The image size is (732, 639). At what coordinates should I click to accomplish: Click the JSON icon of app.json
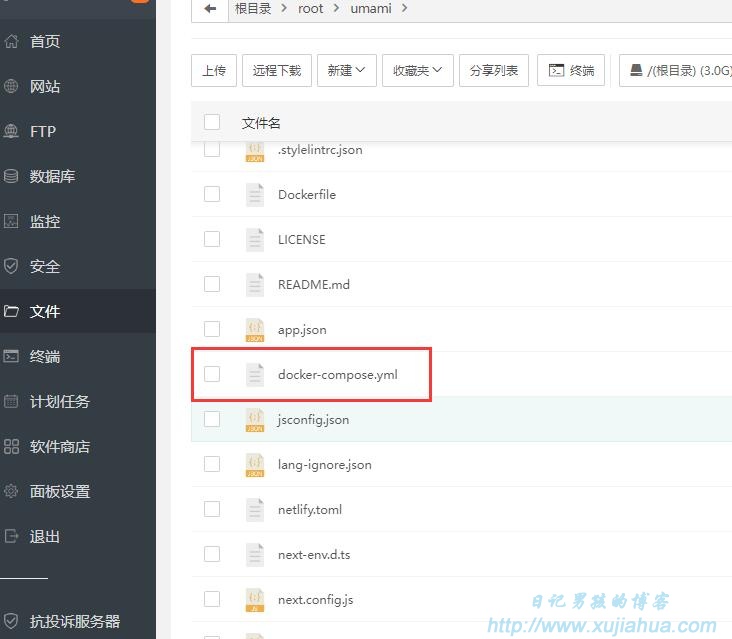255,330
